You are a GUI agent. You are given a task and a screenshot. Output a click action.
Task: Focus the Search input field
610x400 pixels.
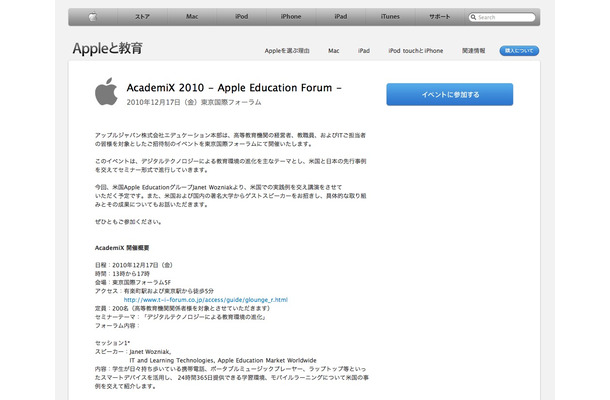502,17
